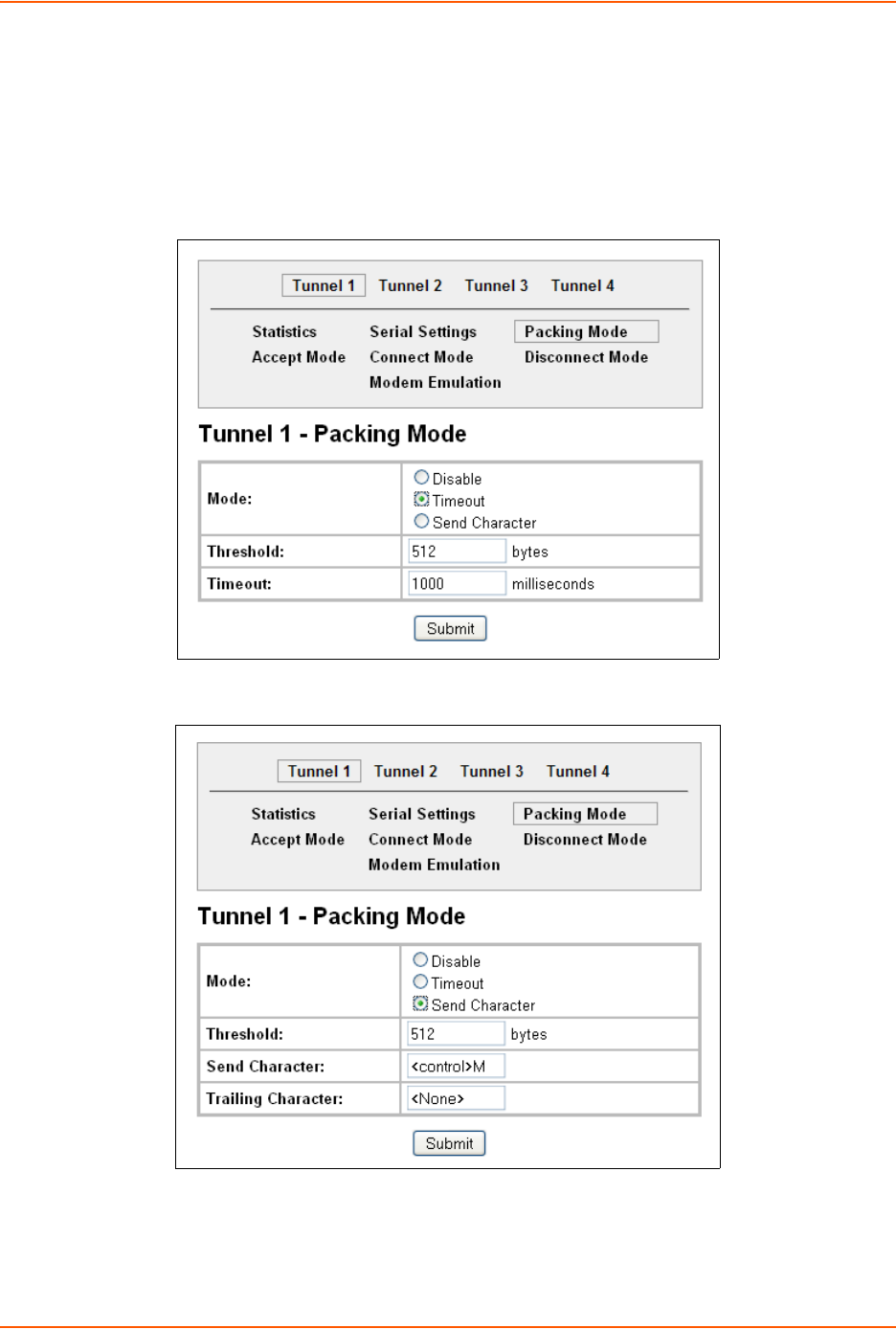
Task: Go to Statistics in the top panel
Action: tap(284, 331)
